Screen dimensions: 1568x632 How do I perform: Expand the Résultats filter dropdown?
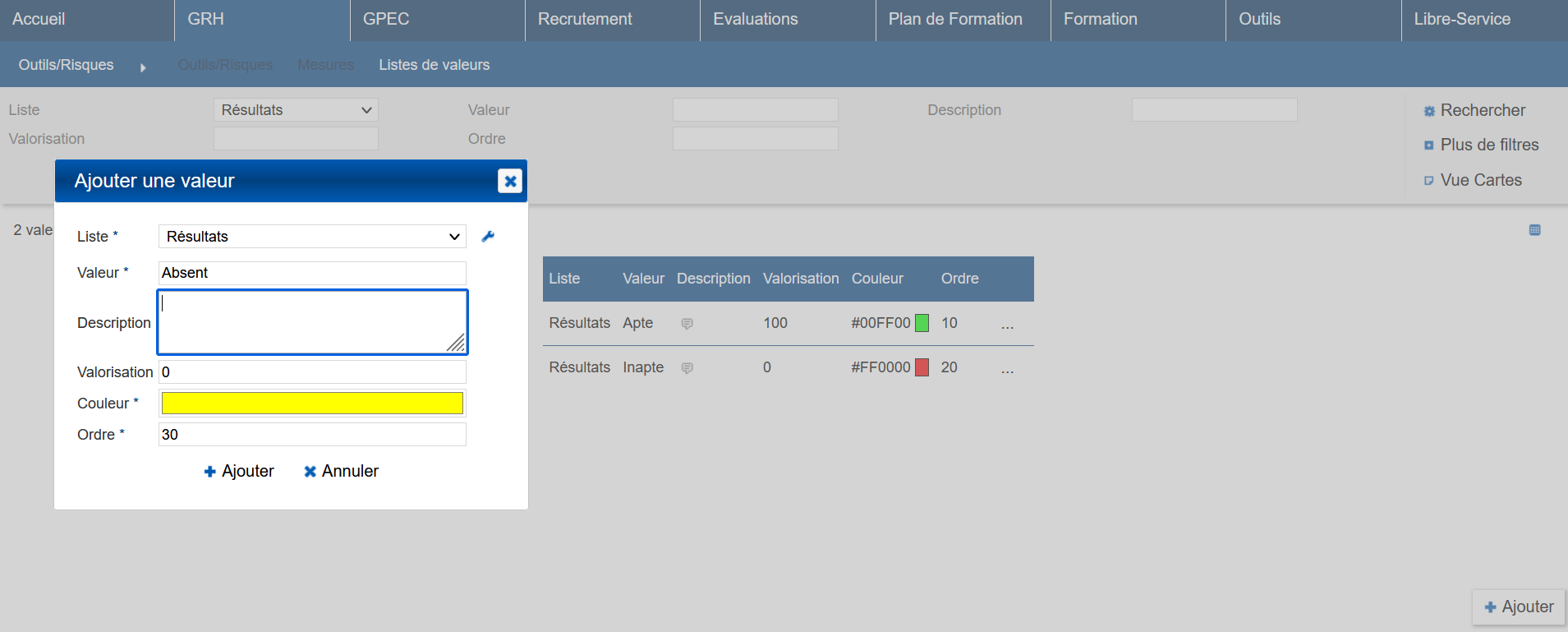[296, 110]
